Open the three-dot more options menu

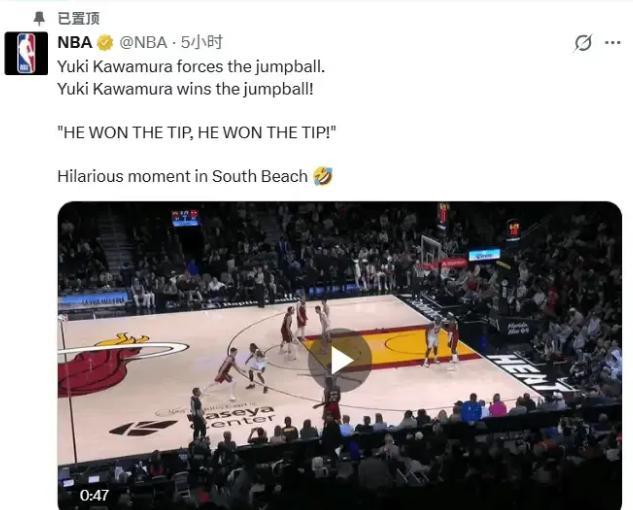click(x=613, y=42)
